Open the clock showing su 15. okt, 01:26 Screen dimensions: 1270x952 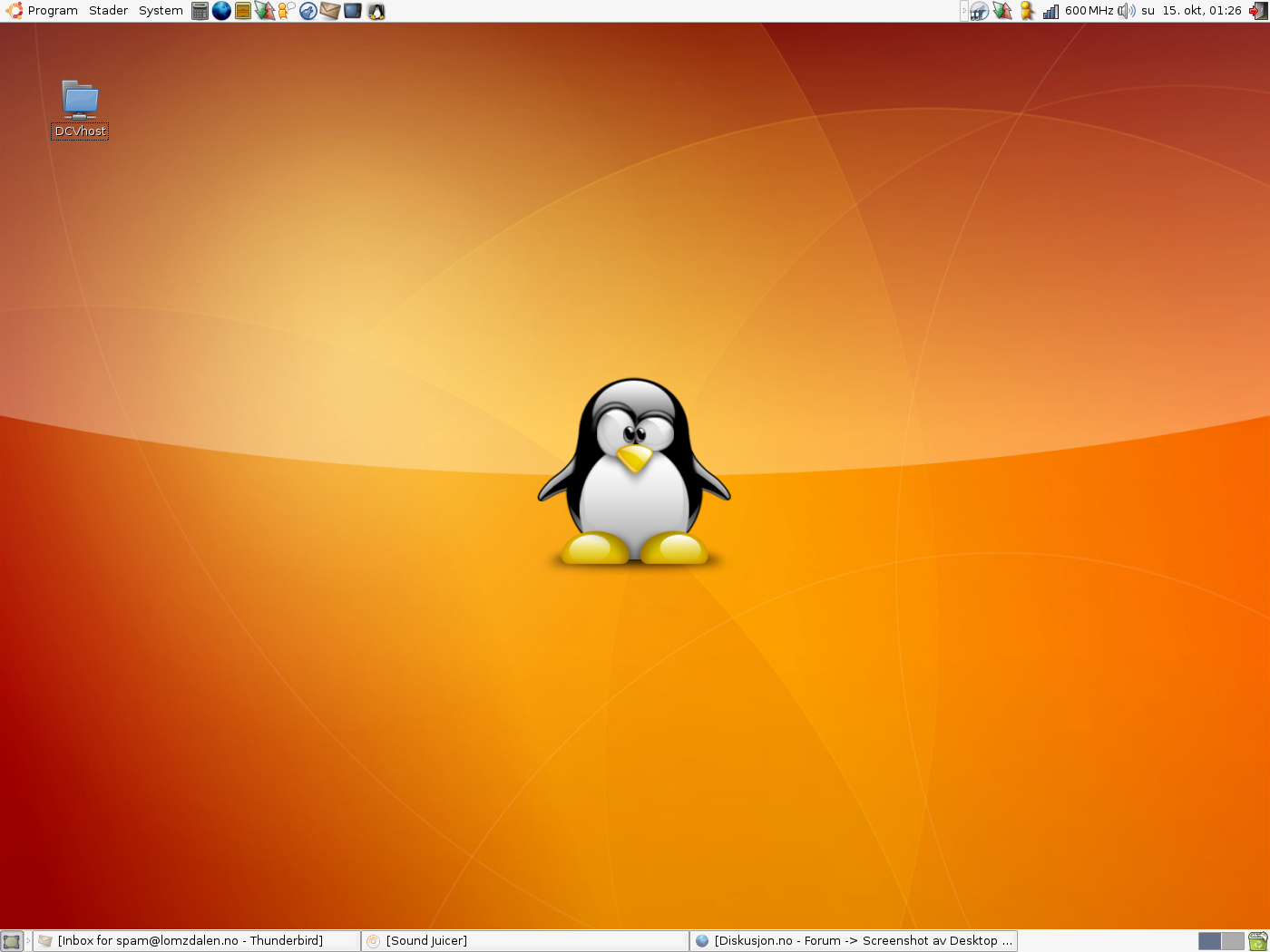(1191, 11)
